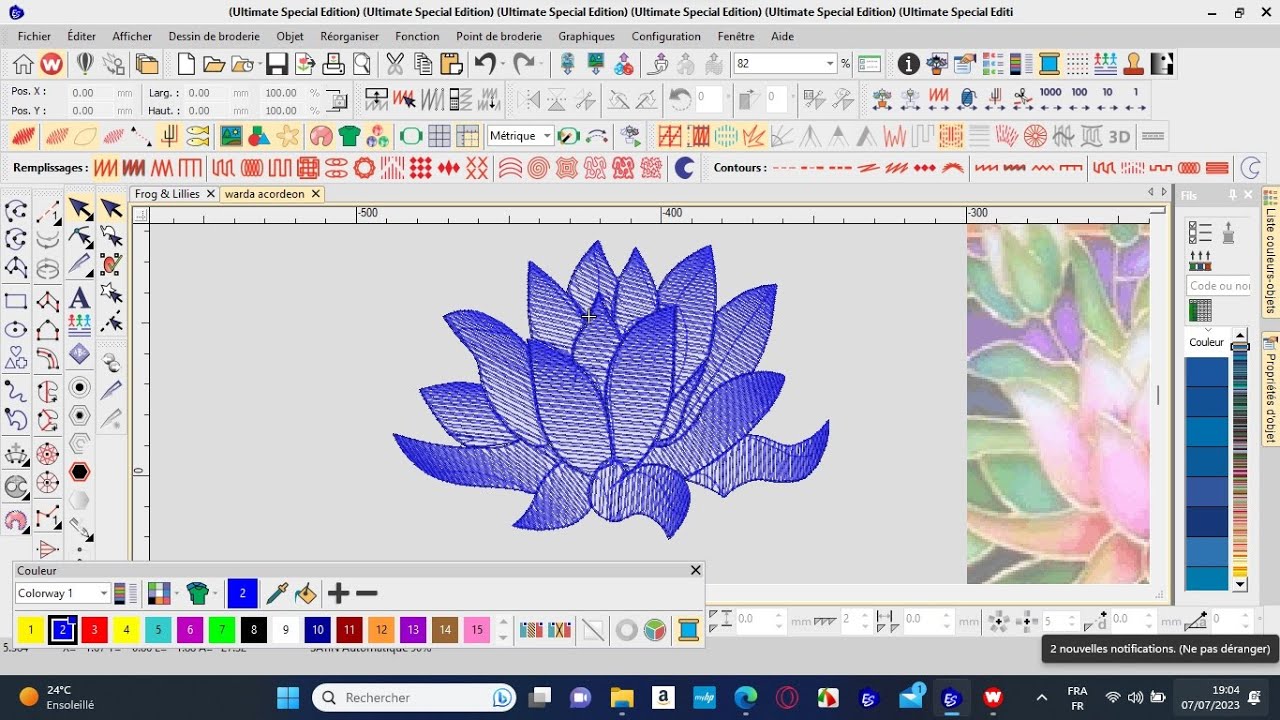Select the red hexagon tool in left toolbox
The width and height of the screenshot is (1280, 720).
click(x=80, y=471)
